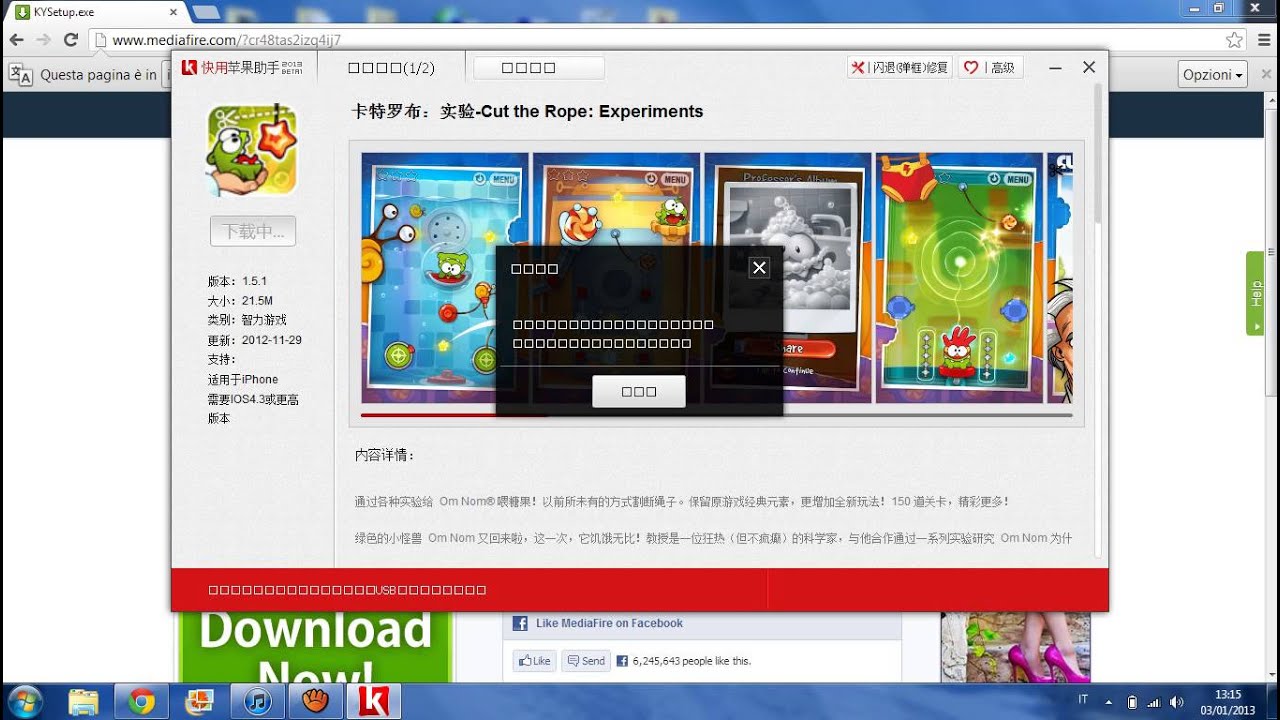The width and height of the screenshot is (1280, 720).
Task: Open a new Chrome tab
Action: pos(205,12)
